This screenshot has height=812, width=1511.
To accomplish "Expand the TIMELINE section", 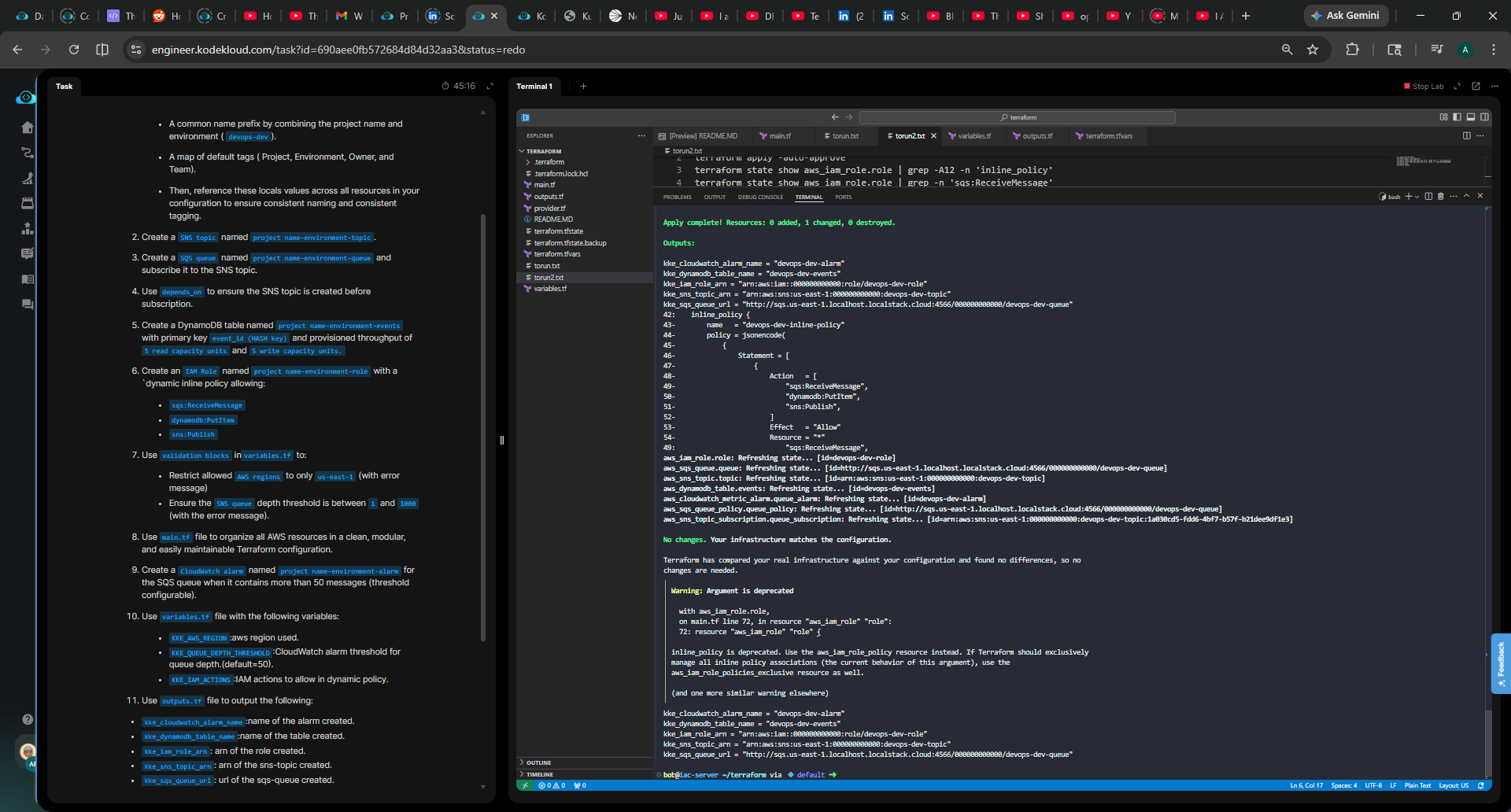I will pos(539,774).
